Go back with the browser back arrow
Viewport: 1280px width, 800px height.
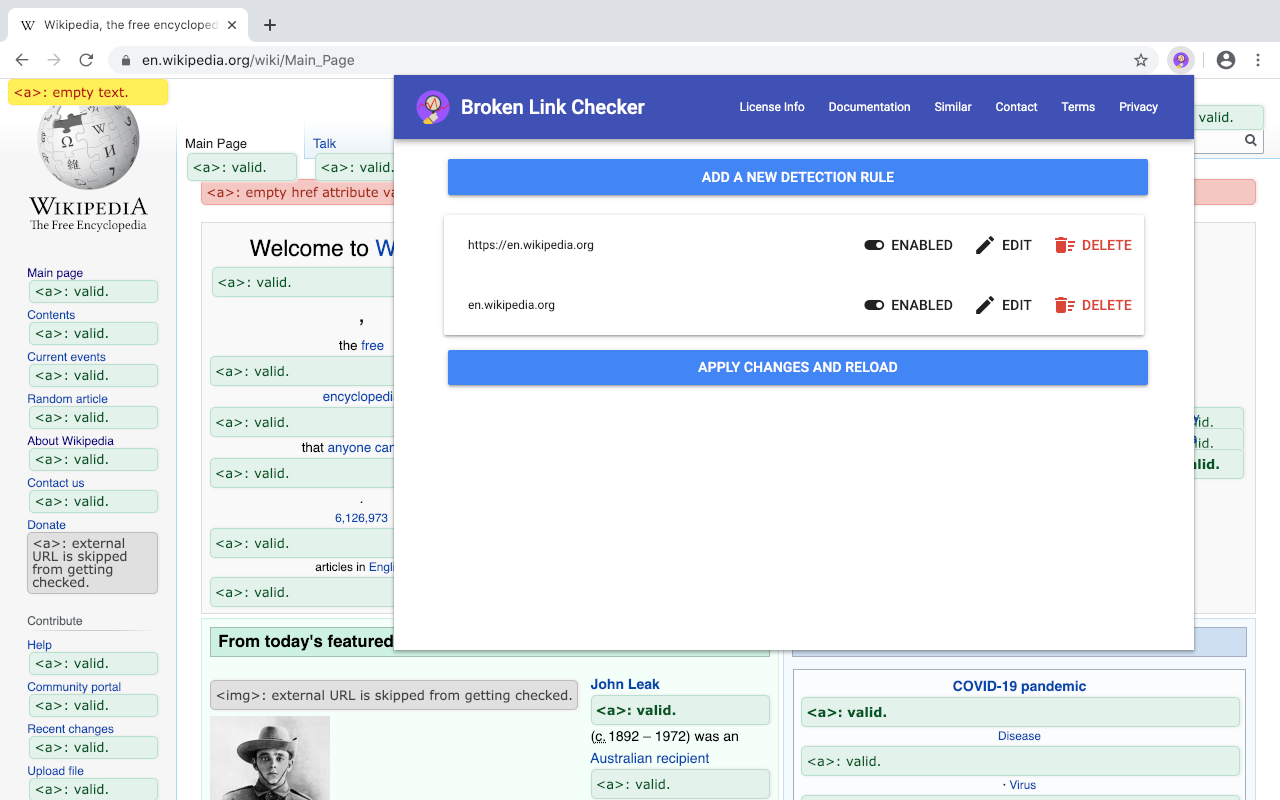point(22,60)
